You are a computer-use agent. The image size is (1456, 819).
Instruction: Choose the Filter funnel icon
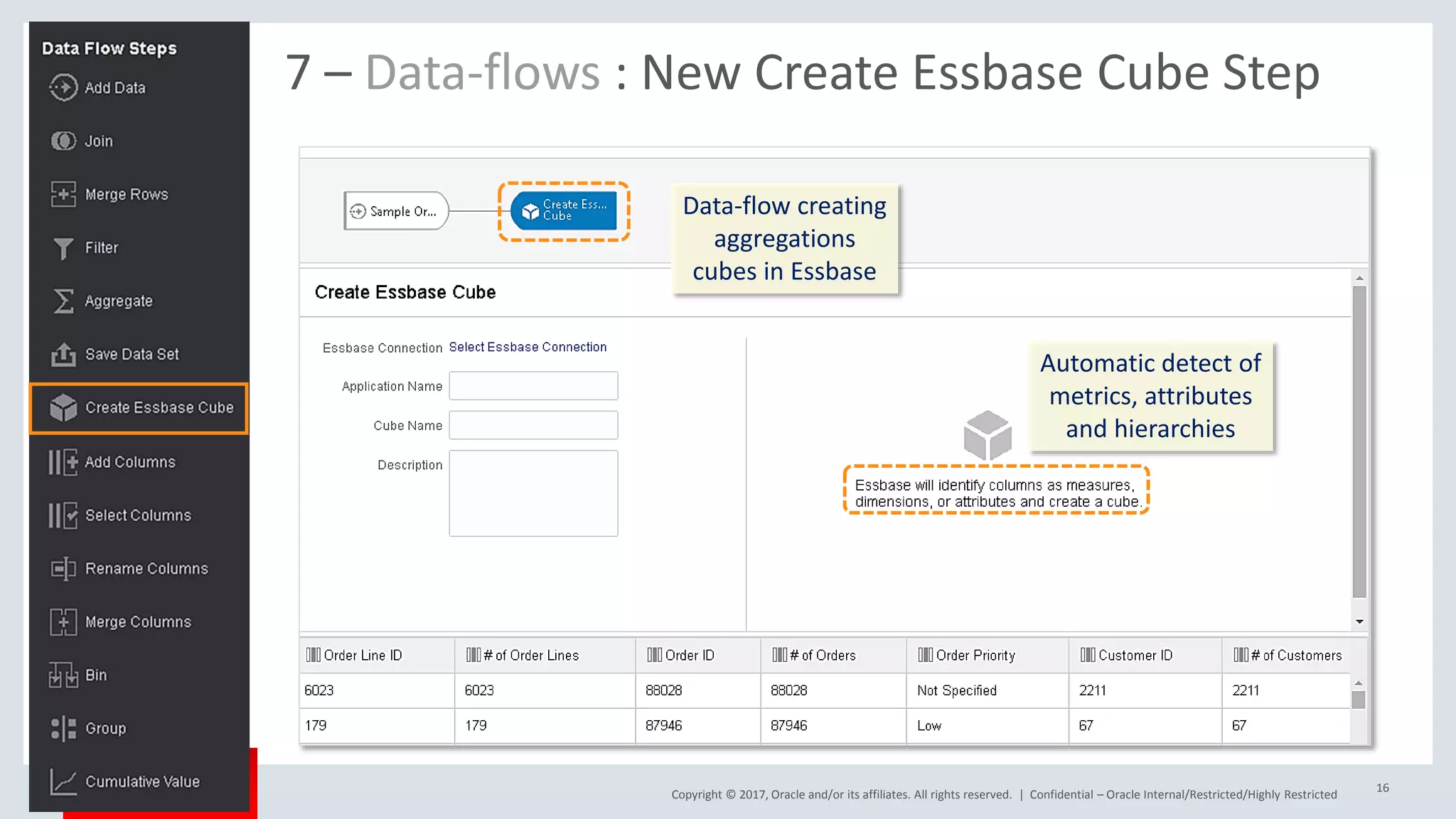coord(63,248)
